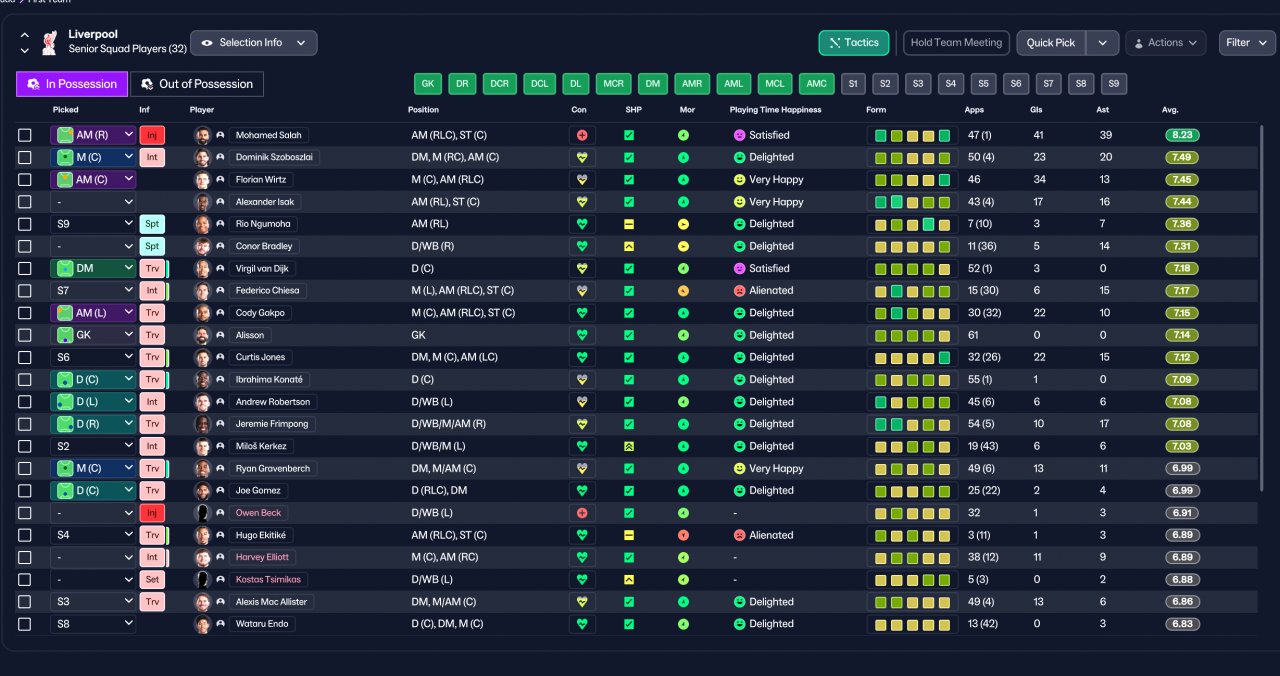This screenshot has width=1280, height=676.
Task: Click the Hold Team Meeting button
Action: 956,43
